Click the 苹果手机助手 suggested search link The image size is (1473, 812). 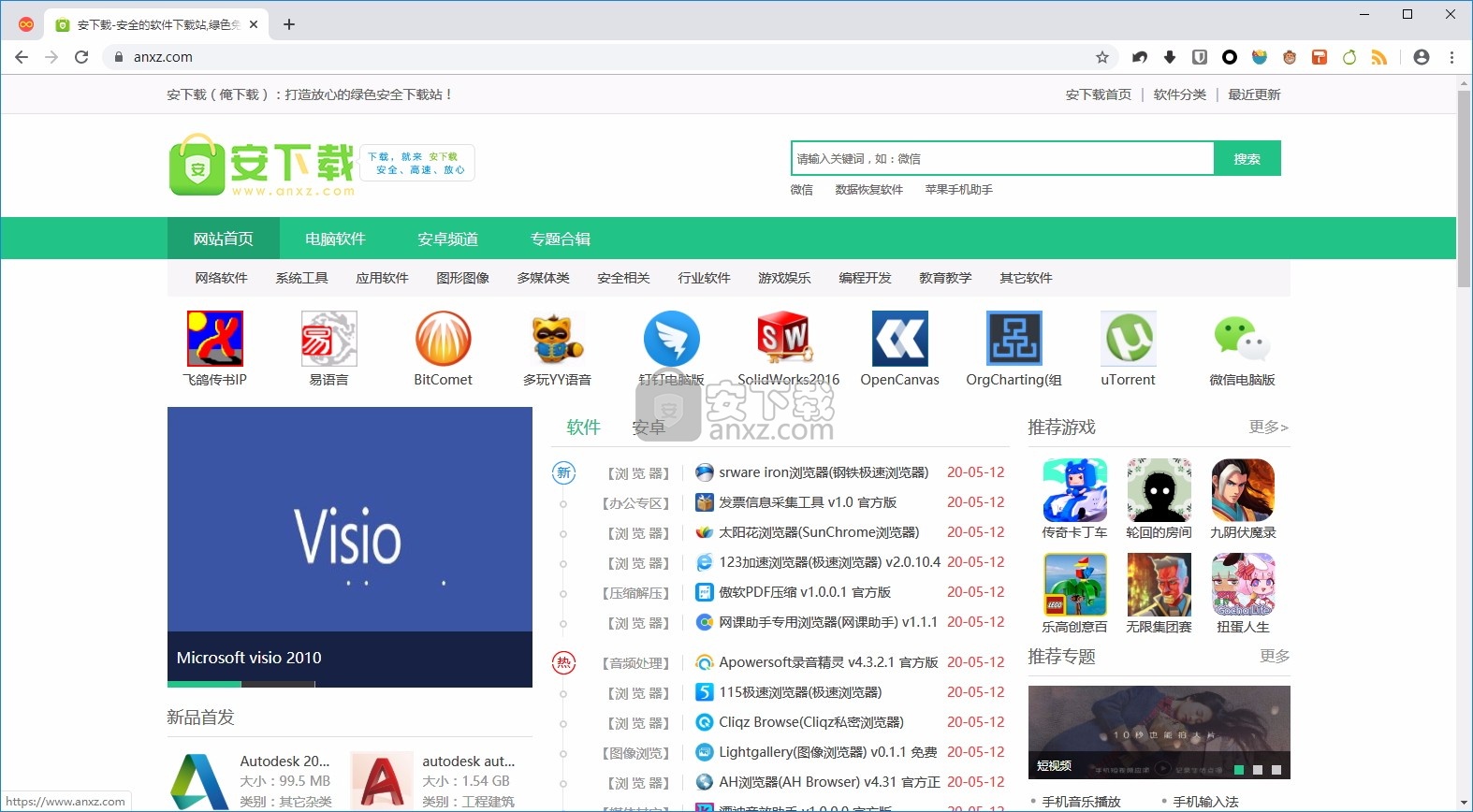[x=959, y=189]
